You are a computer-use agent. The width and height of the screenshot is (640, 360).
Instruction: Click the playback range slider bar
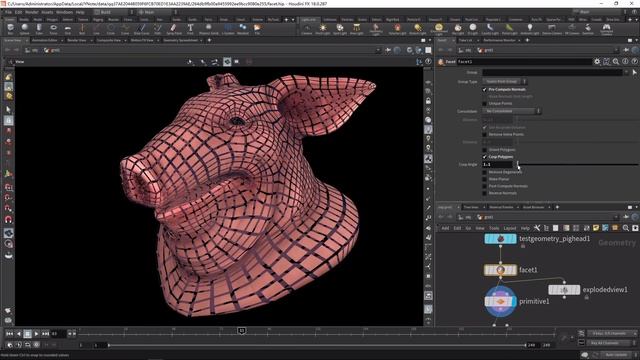click(317, 345)
